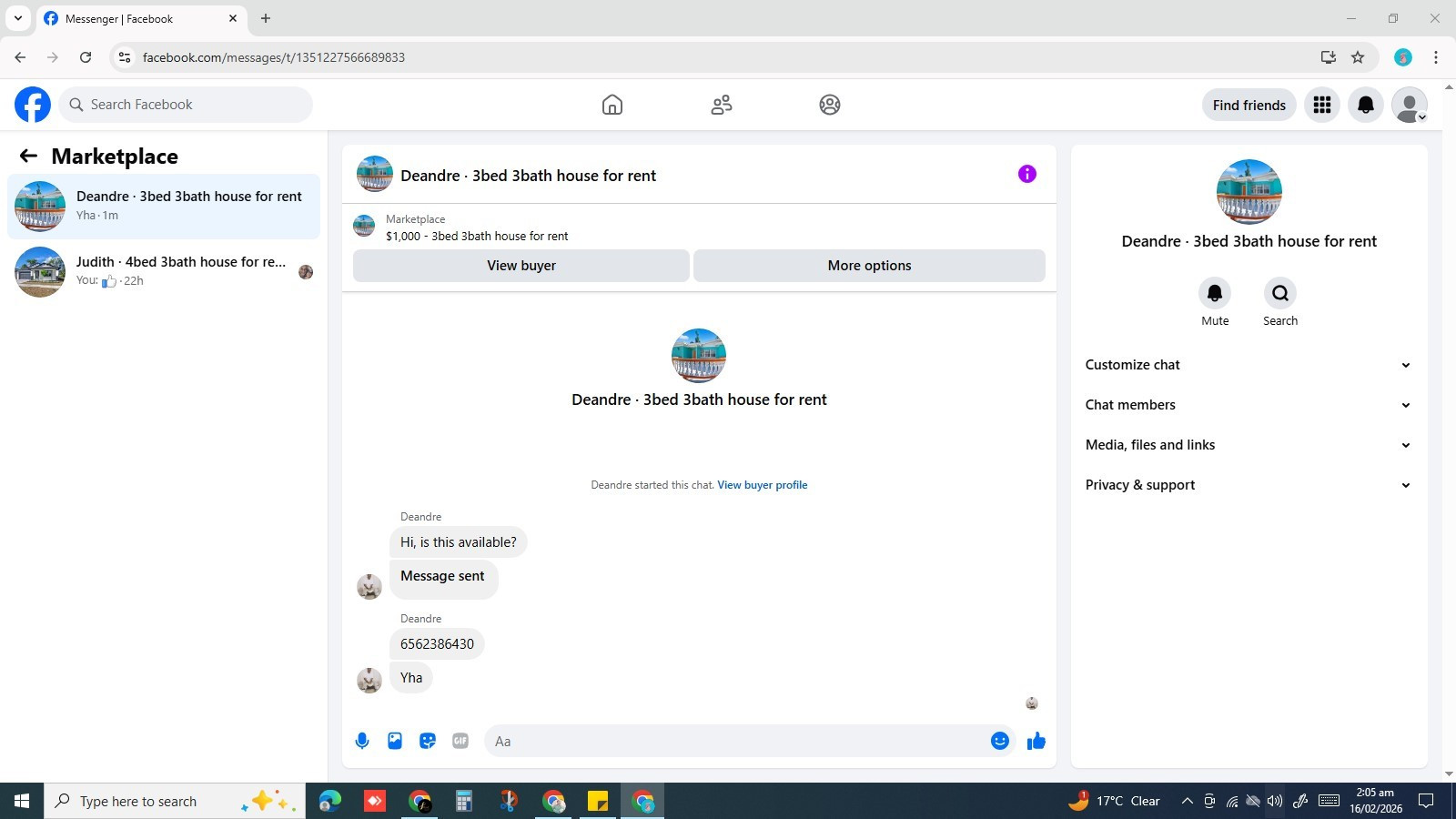The image size is (1456, 819).
Task: Go to the Home feed icon
Action: pyautogui.click(x=612, y=105)
